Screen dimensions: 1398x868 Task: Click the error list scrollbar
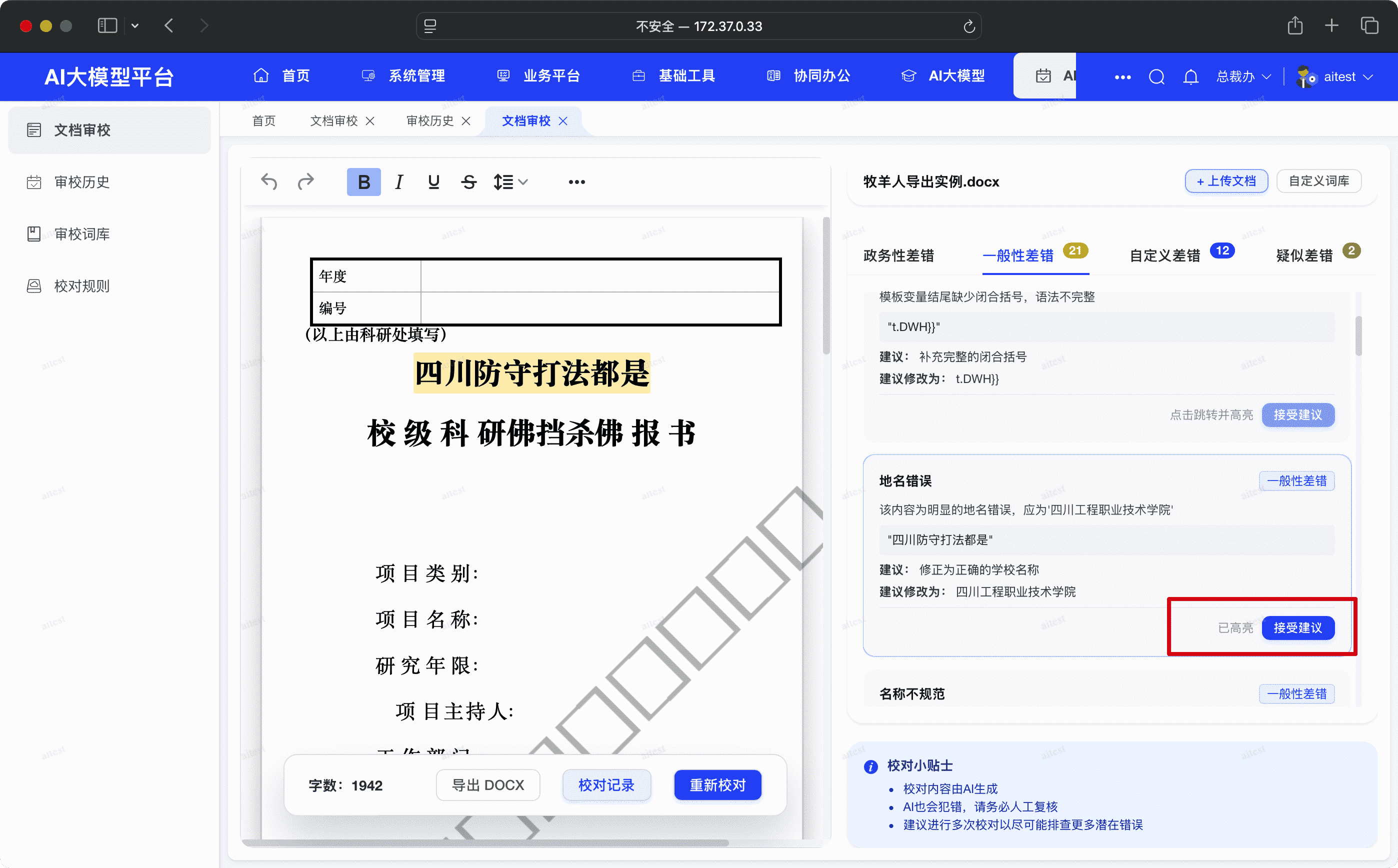(x=1358, y=336)
